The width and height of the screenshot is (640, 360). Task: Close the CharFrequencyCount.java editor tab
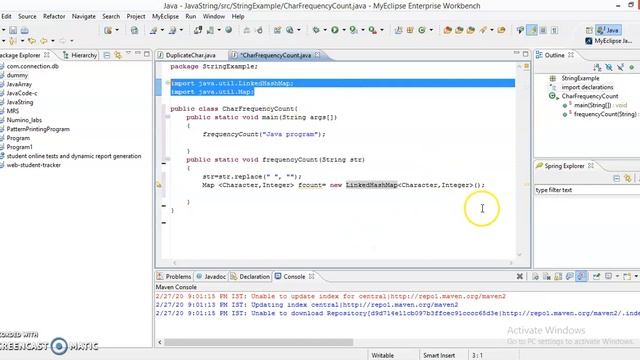tap(317, 55)
